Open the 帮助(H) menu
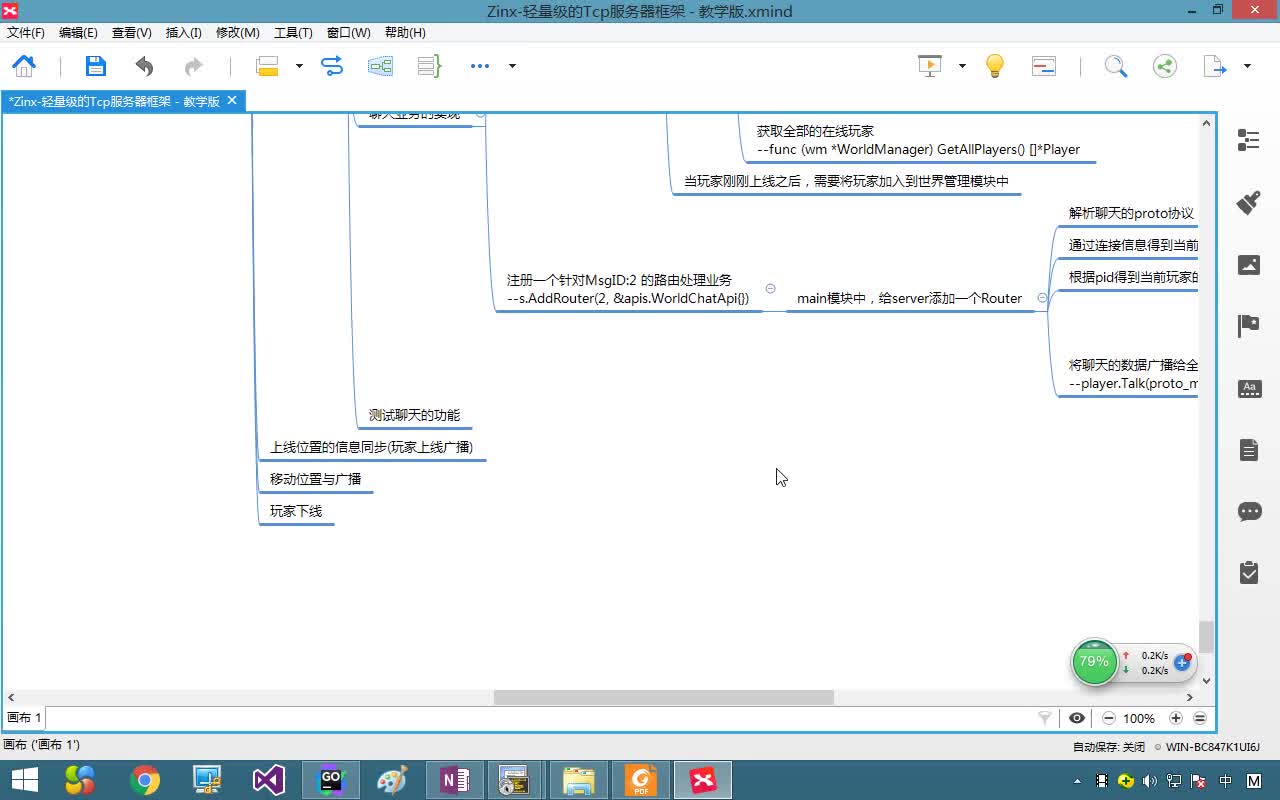Screen dimensions: 1280x800 (x=404, y=33)
